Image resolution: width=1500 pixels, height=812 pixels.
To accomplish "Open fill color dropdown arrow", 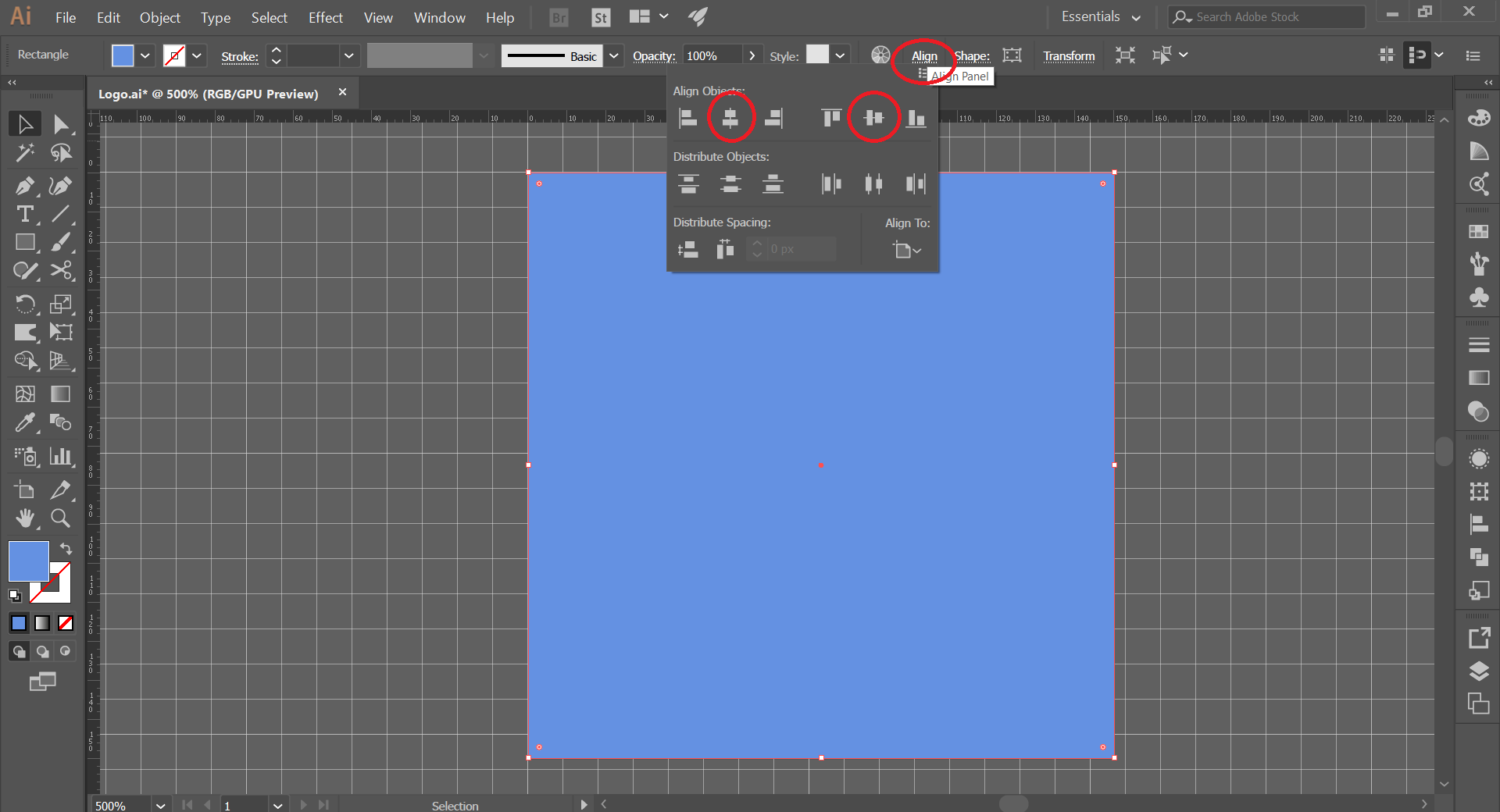I will coord(145,55).
